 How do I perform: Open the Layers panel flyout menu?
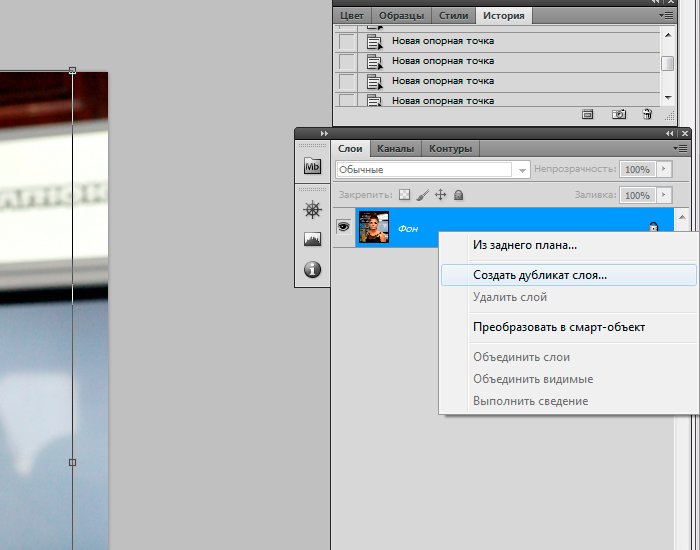click(681, 149)
